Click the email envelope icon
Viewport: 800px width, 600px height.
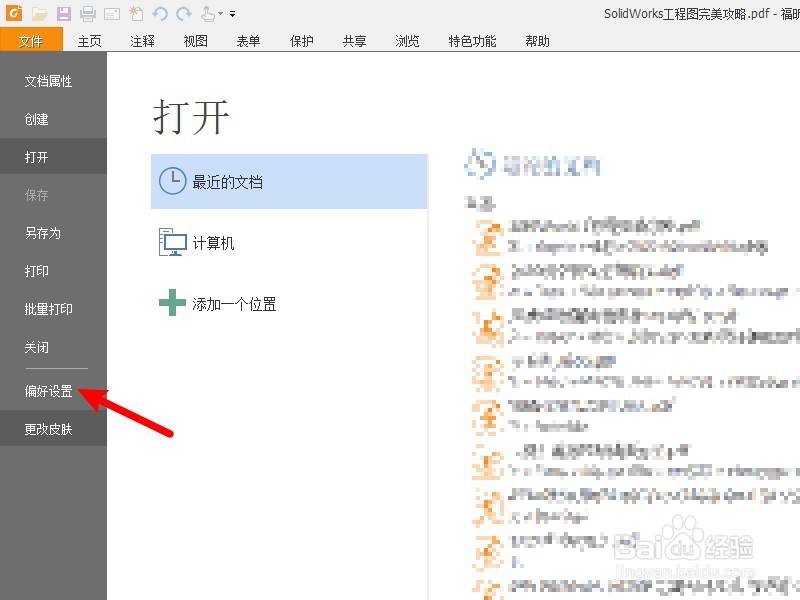(112, 14)
